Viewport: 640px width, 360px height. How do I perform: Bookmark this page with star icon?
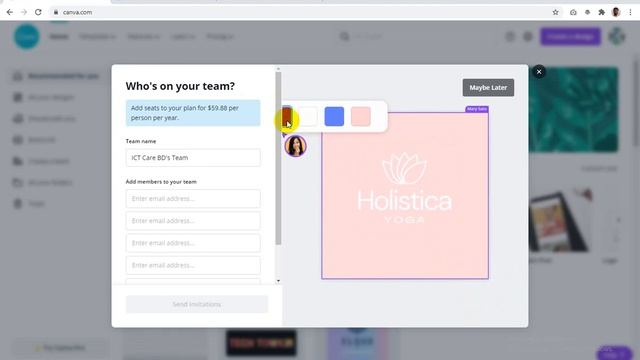coord(556,12)
